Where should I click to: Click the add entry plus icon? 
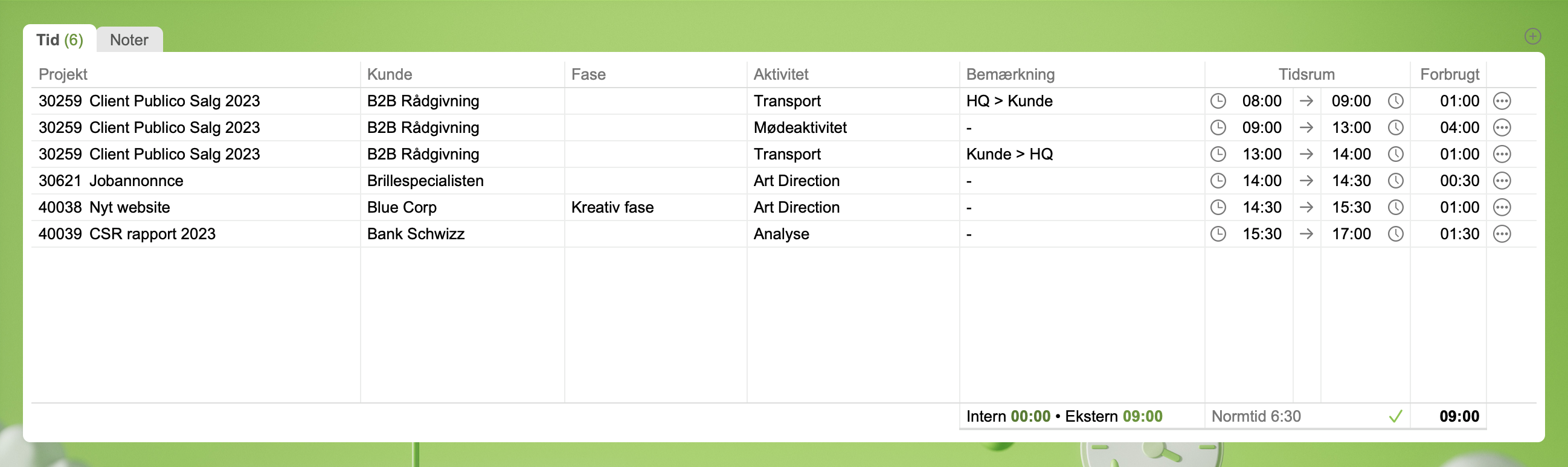pyautogui.click(x=1533, y=36)
